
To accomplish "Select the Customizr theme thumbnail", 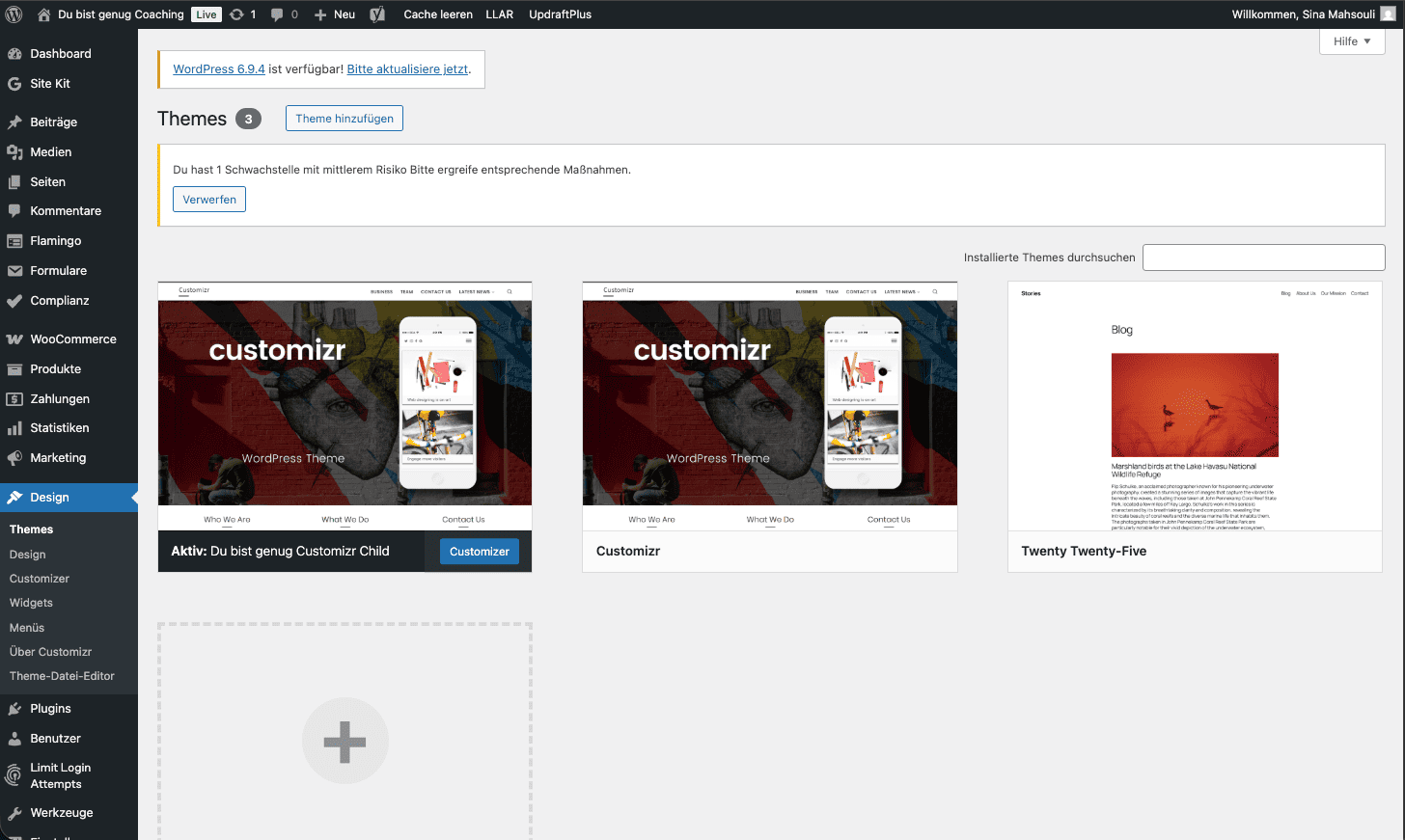I will point(770,406).
